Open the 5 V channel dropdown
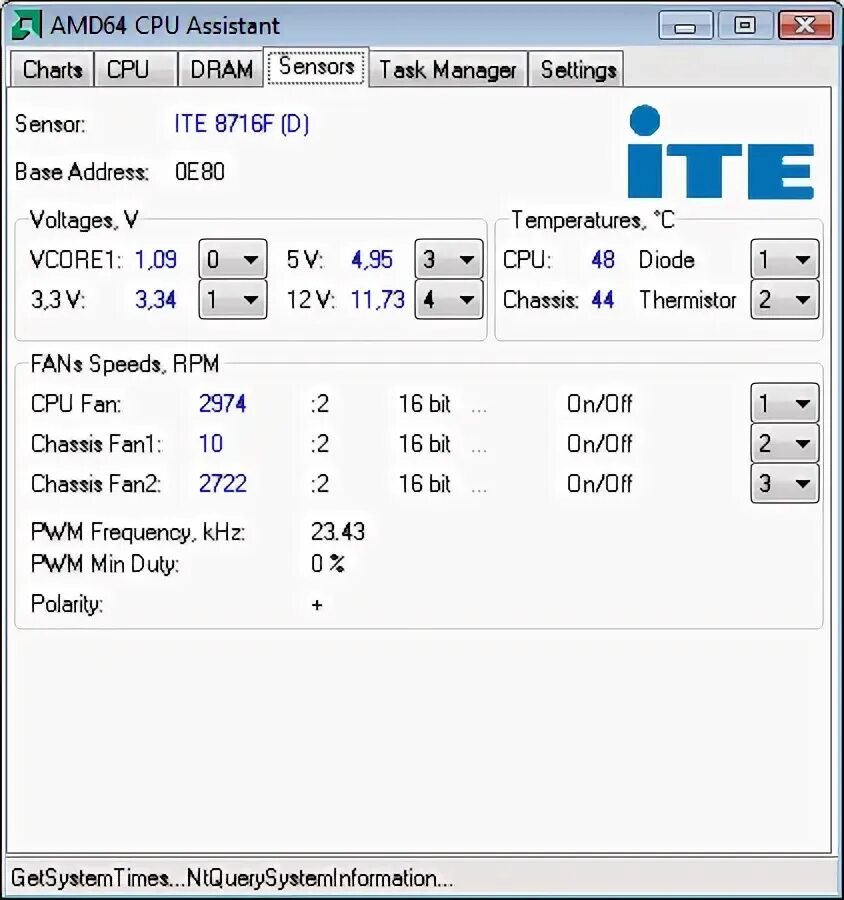The height and width of the screenshot is (900, 844). 448,259
